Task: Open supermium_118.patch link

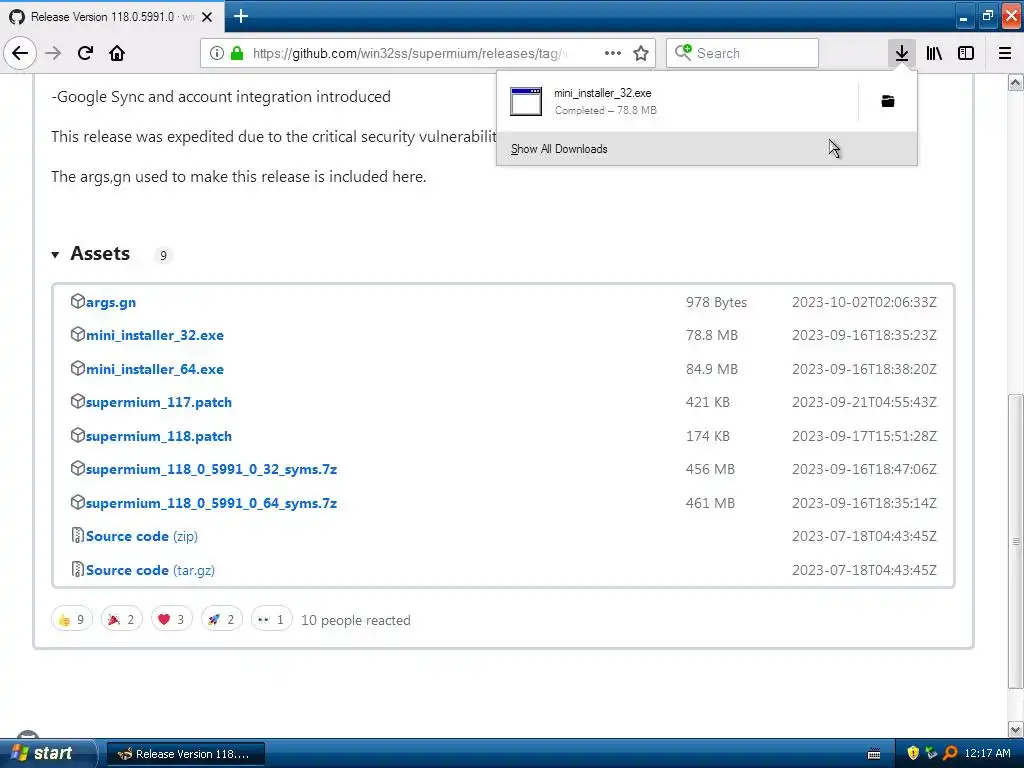Action: pyautogui.click(x=159, y=436)
